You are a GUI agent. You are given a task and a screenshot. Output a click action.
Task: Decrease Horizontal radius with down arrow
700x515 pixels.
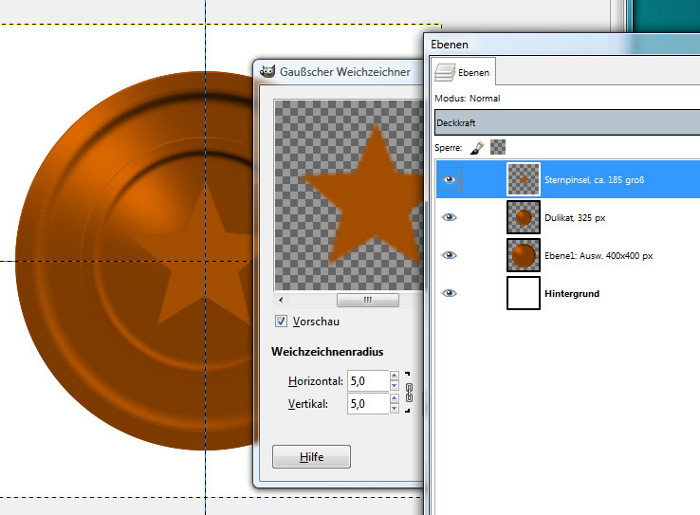394,386
